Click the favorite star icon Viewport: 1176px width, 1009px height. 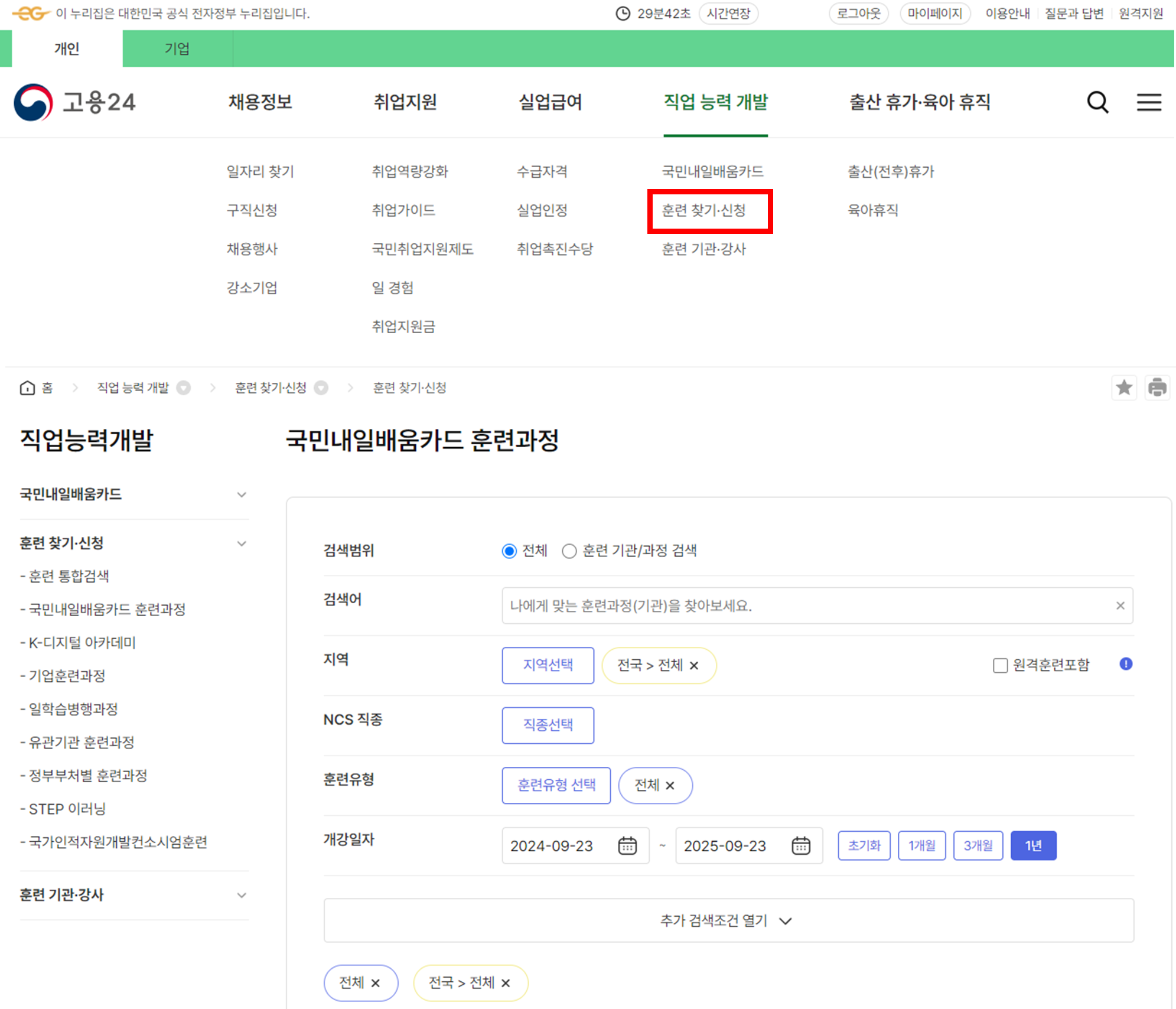(x=1124, y=388)
